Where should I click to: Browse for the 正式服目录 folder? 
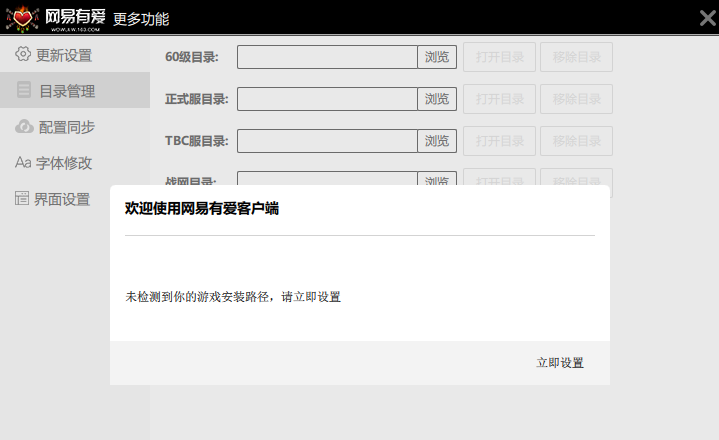pyautogui.click(x=437, y=99)
